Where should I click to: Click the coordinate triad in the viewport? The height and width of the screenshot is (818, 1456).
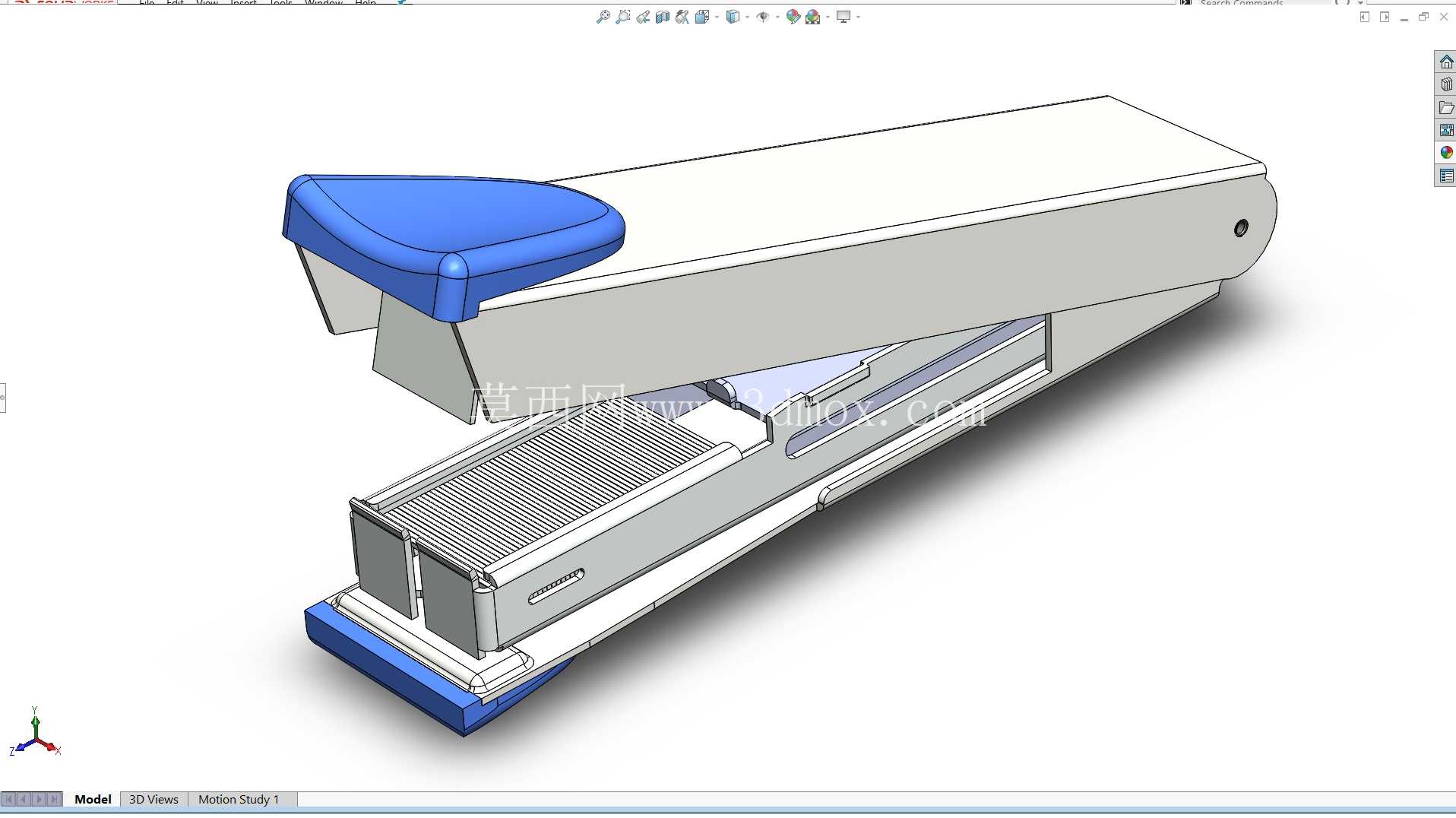[x=35, y=733]
